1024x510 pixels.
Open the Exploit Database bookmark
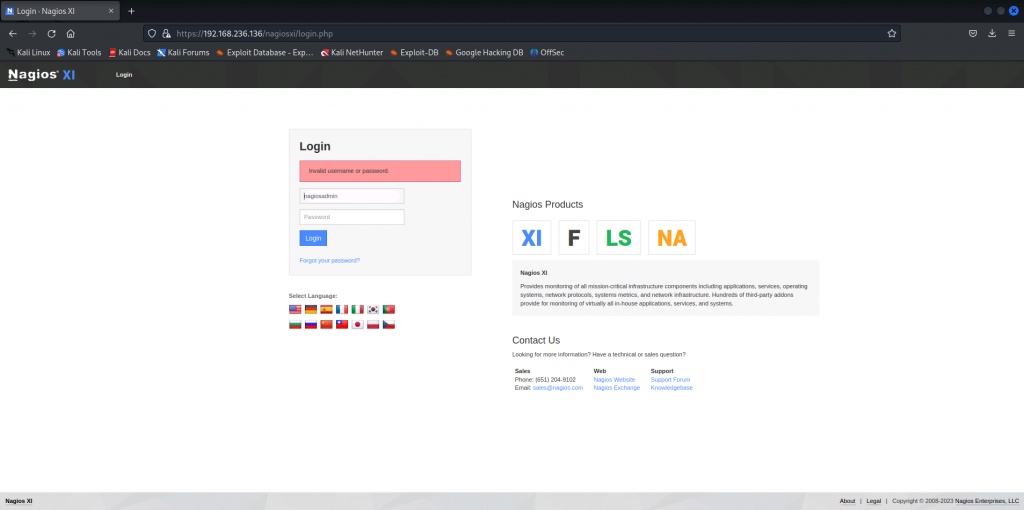point(264,52)
